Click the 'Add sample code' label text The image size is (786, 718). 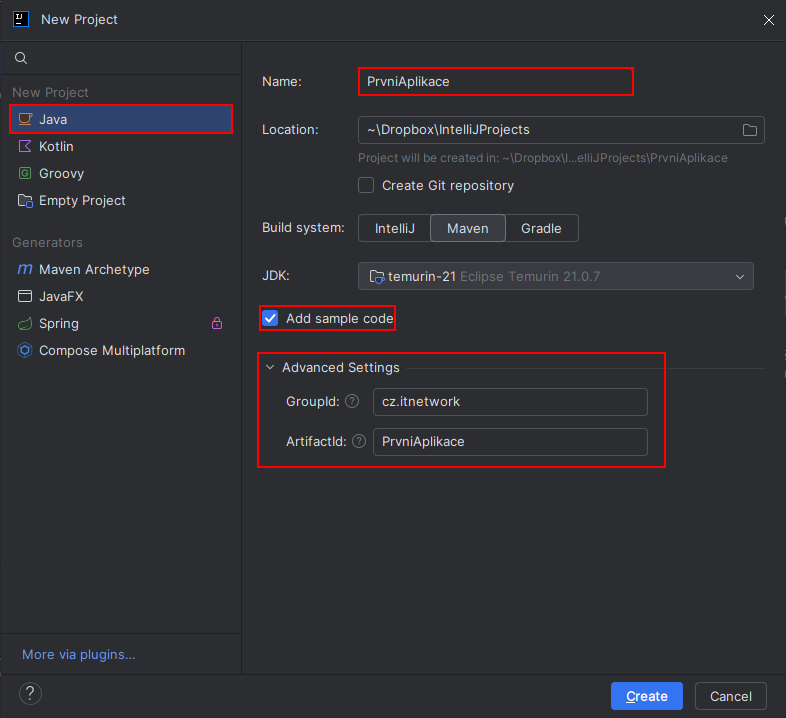click(x=339, y=318)
